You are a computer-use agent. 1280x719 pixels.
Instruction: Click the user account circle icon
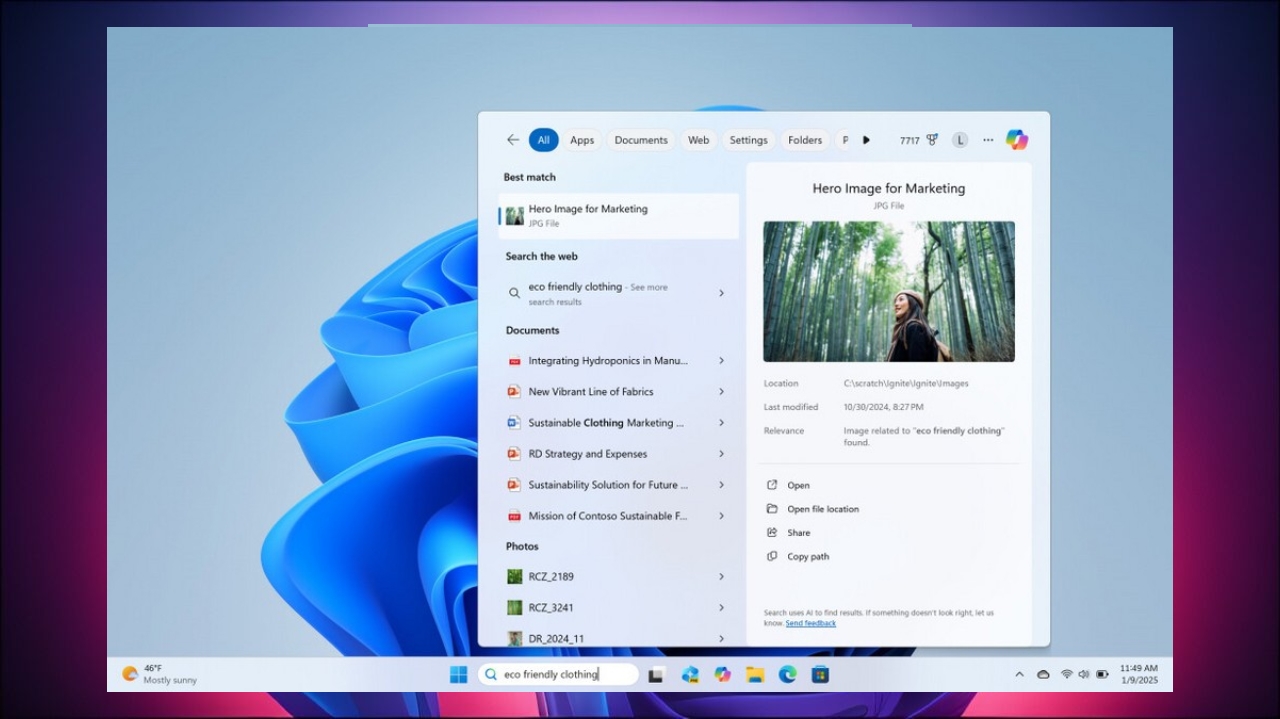tap(959, 140)
